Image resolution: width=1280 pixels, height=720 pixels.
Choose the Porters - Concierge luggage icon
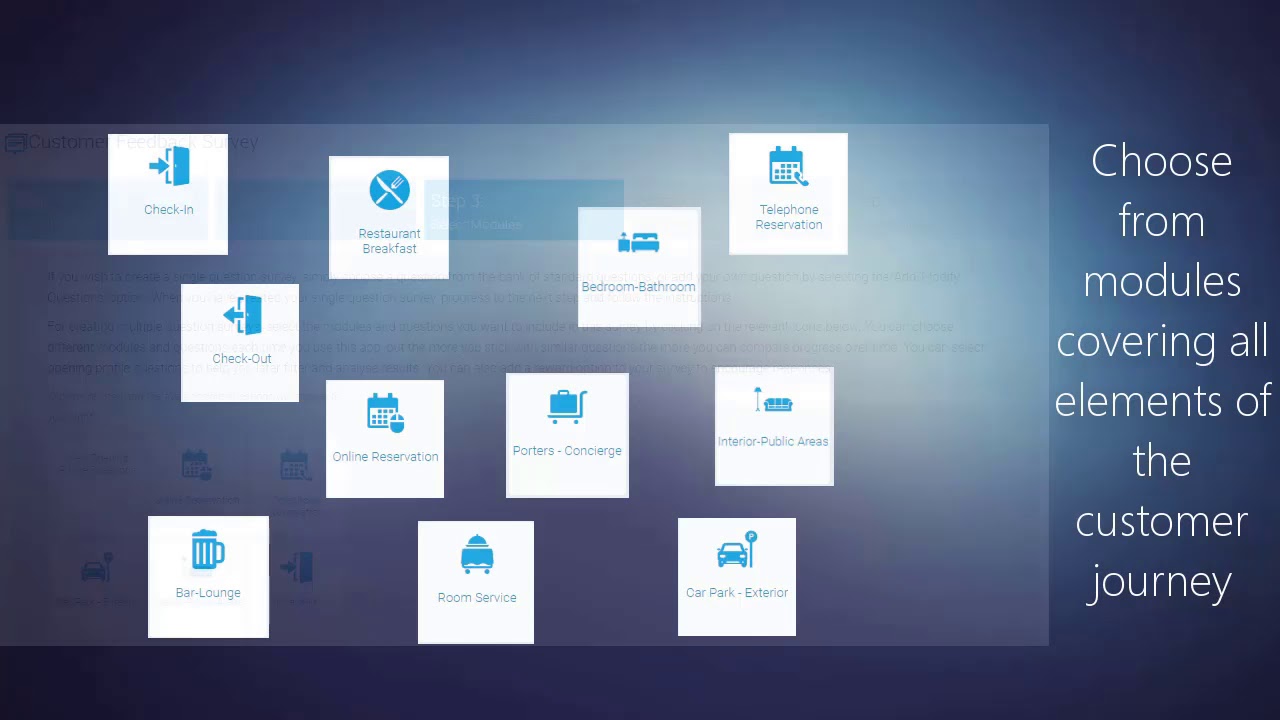[567, 407]
